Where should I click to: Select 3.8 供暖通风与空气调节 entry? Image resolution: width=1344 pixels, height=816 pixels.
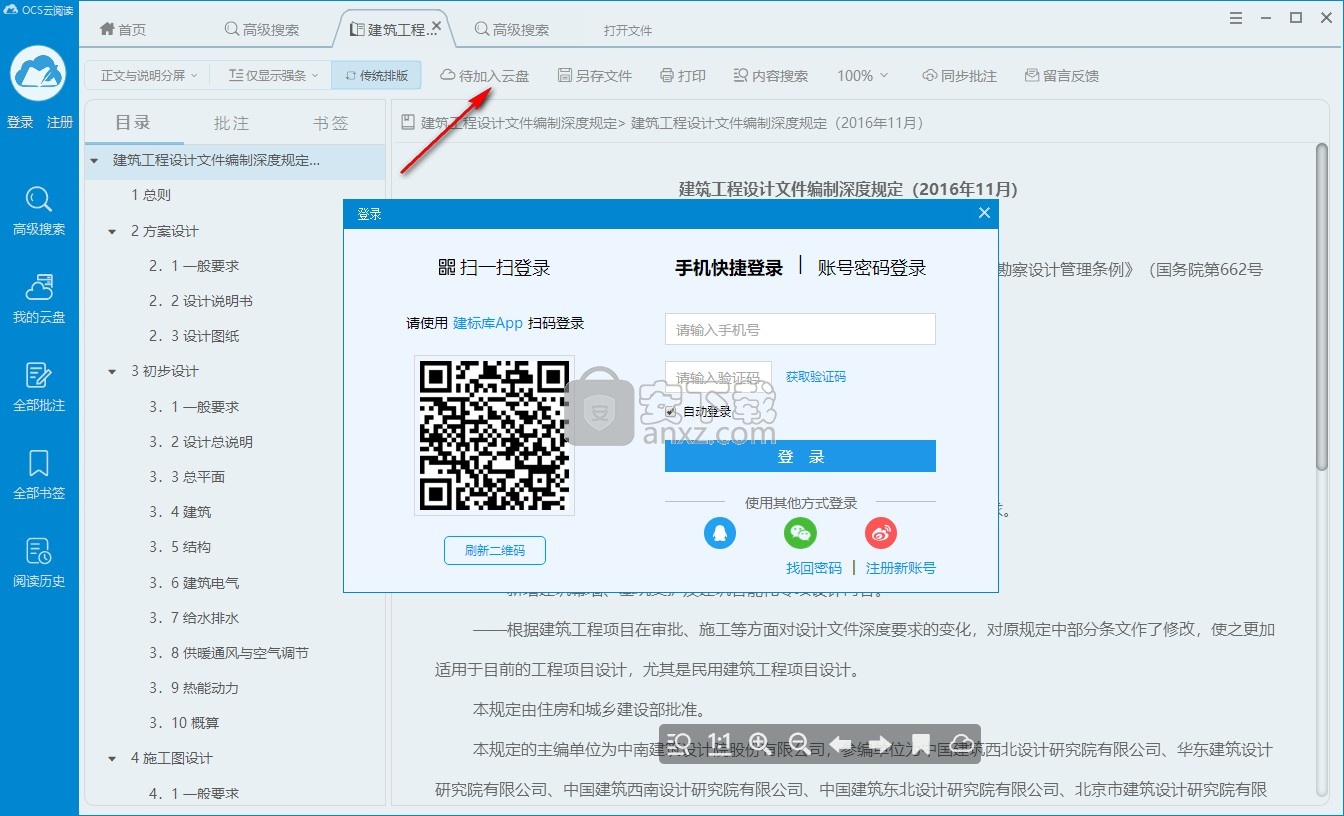(229, 653)
